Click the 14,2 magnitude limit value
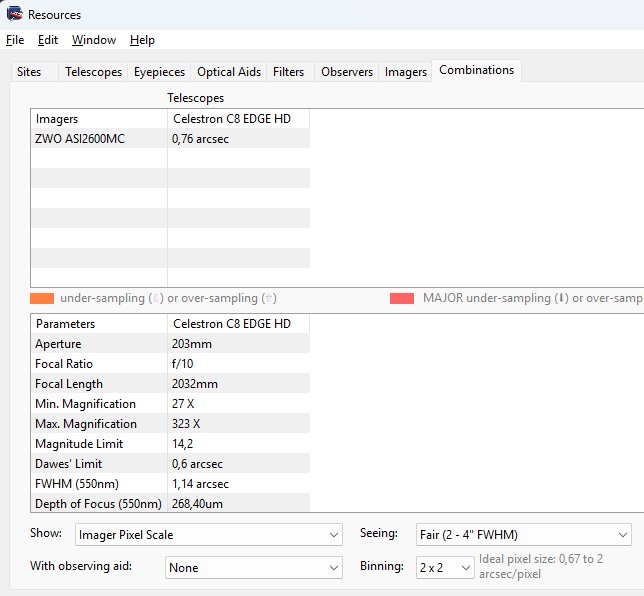This screenshot has height=596, width=644. 182,444
